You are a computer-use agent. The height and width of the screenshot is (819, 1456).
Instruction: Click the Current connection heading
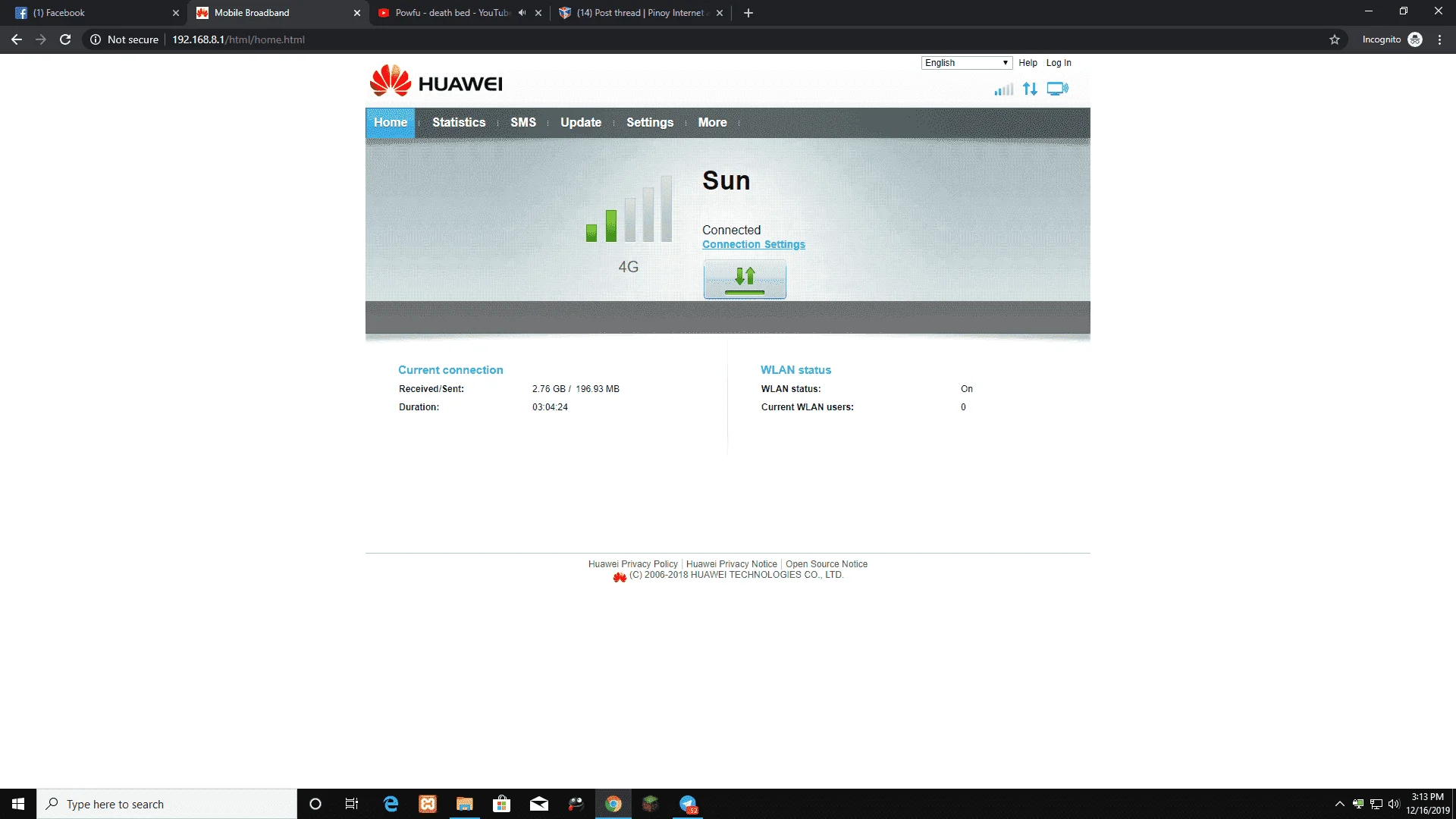450,370
